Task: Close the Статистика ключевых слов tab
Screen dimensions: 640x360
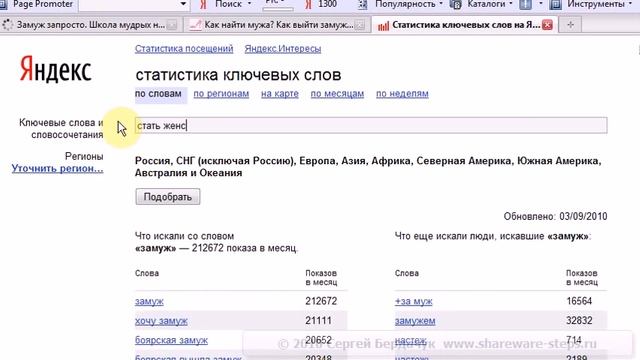Action: tap(548, 25)
